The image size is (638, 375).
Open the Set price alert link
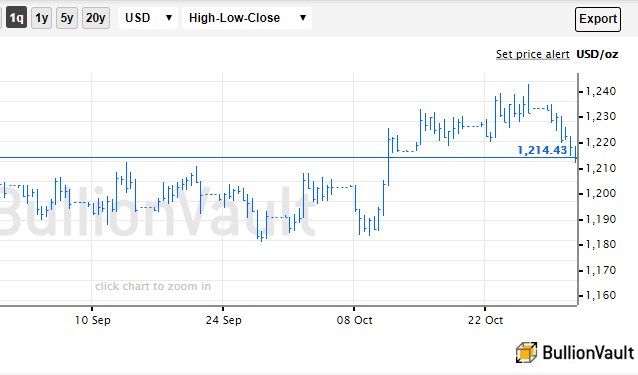(532, 54)
